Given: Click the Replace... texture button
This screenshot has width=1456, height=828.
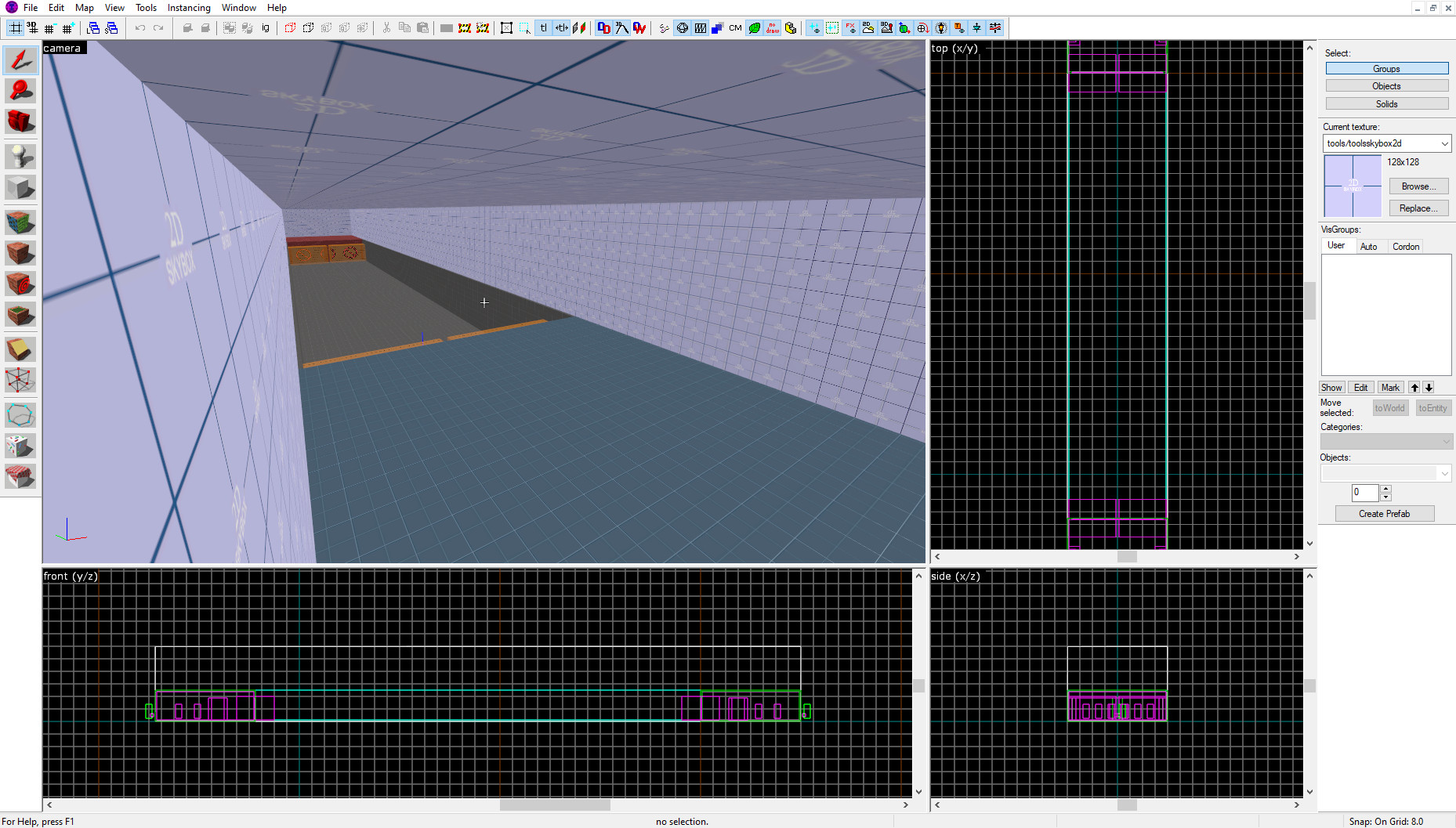Looking at the screenshot, I should (x=1418, y=208).
